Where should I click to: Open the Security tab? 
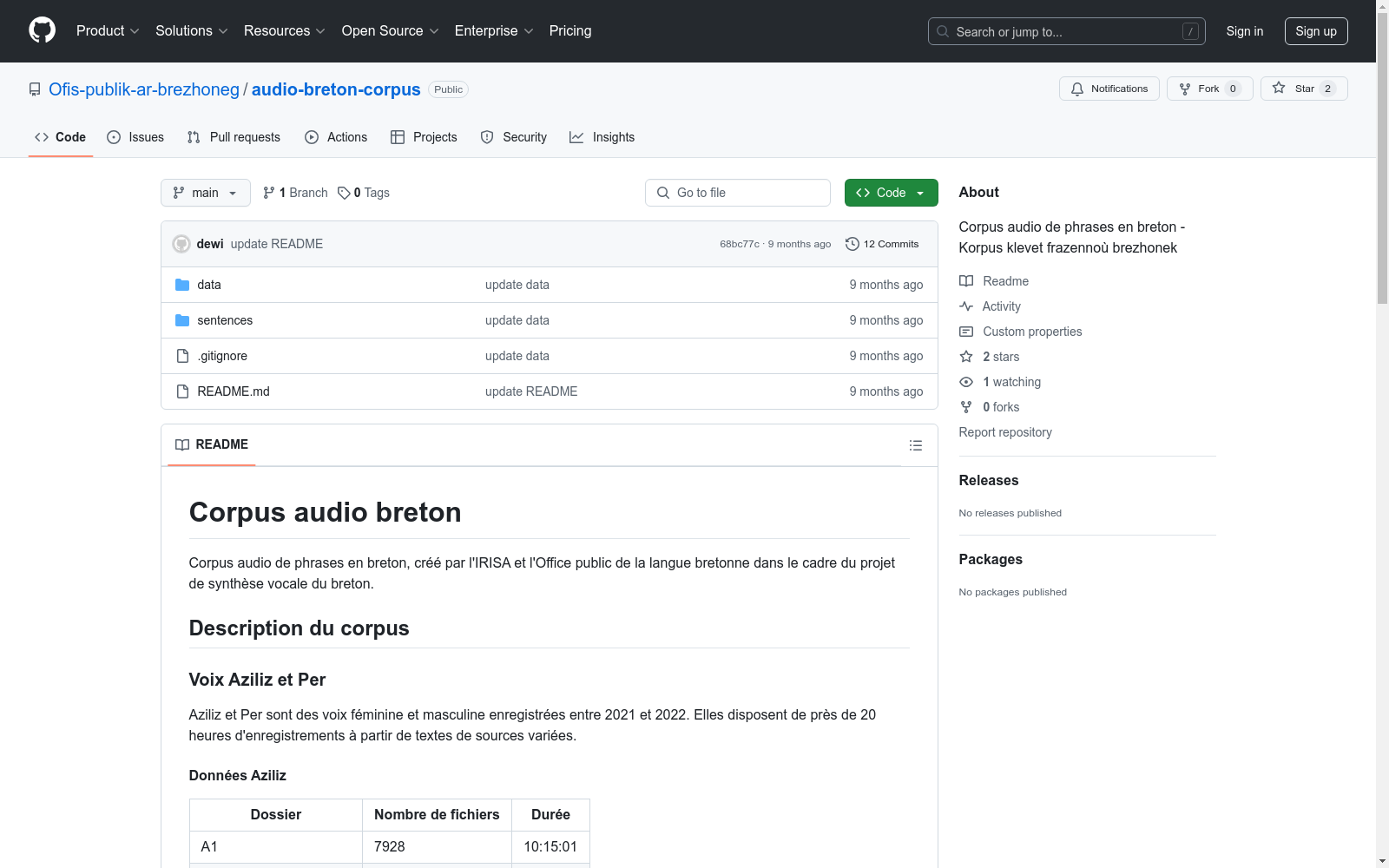click(514, 137)
